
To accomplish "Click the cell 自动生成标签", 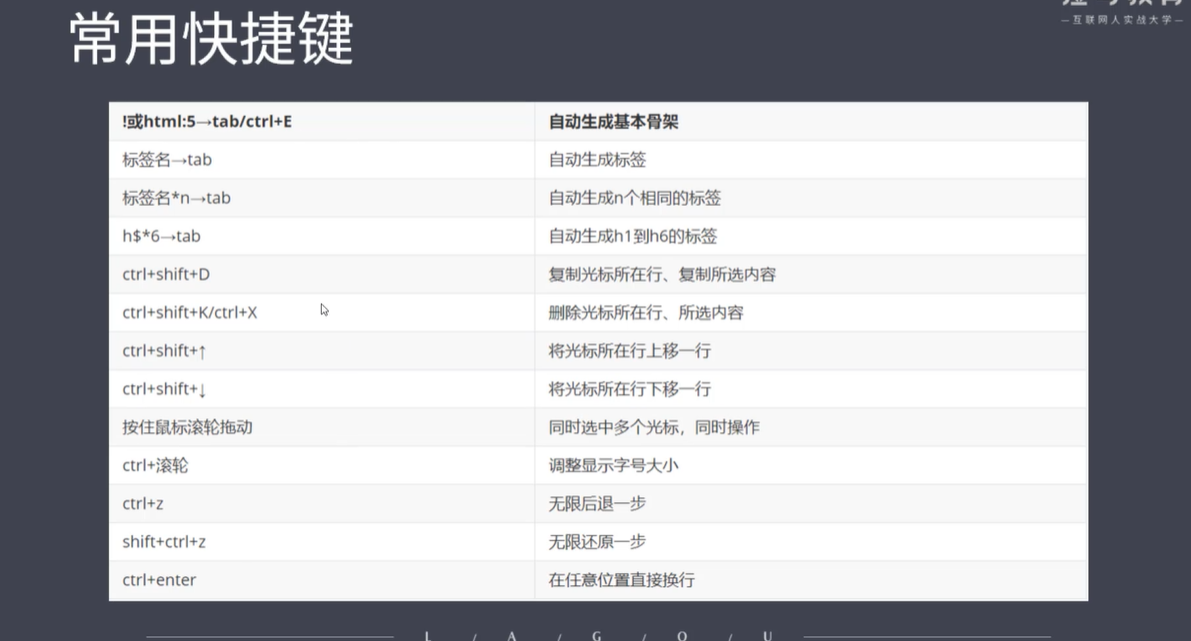I will 811,159.
